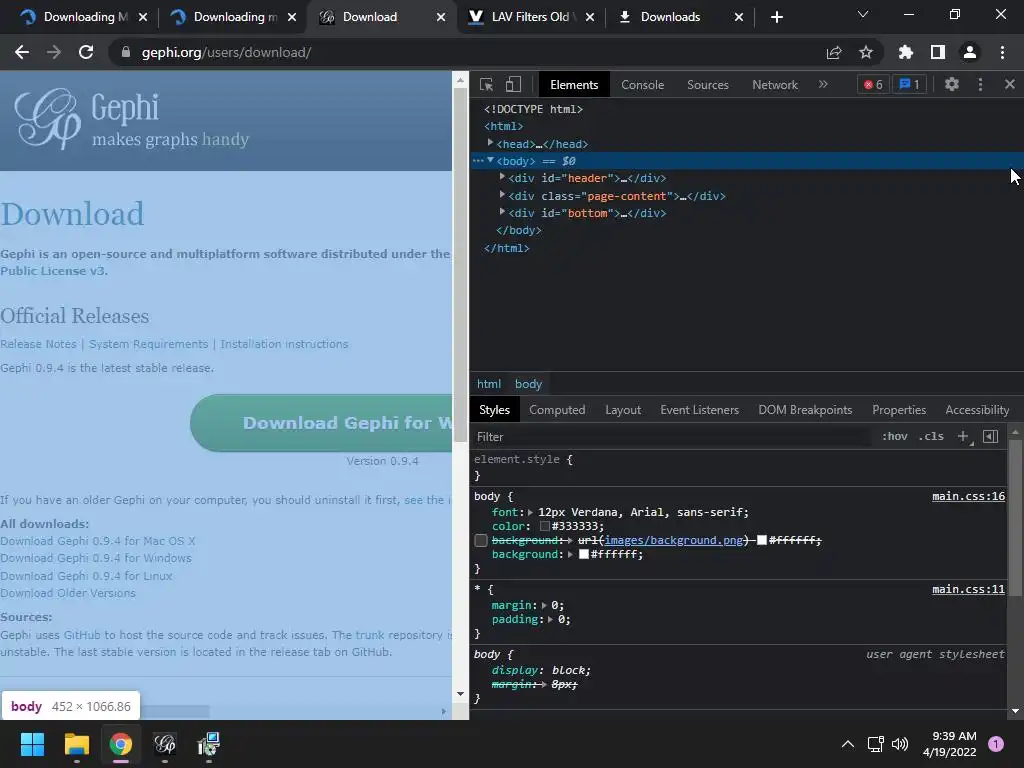
Task: Expand the font shorthand property
Action: [x=530, y=513]
